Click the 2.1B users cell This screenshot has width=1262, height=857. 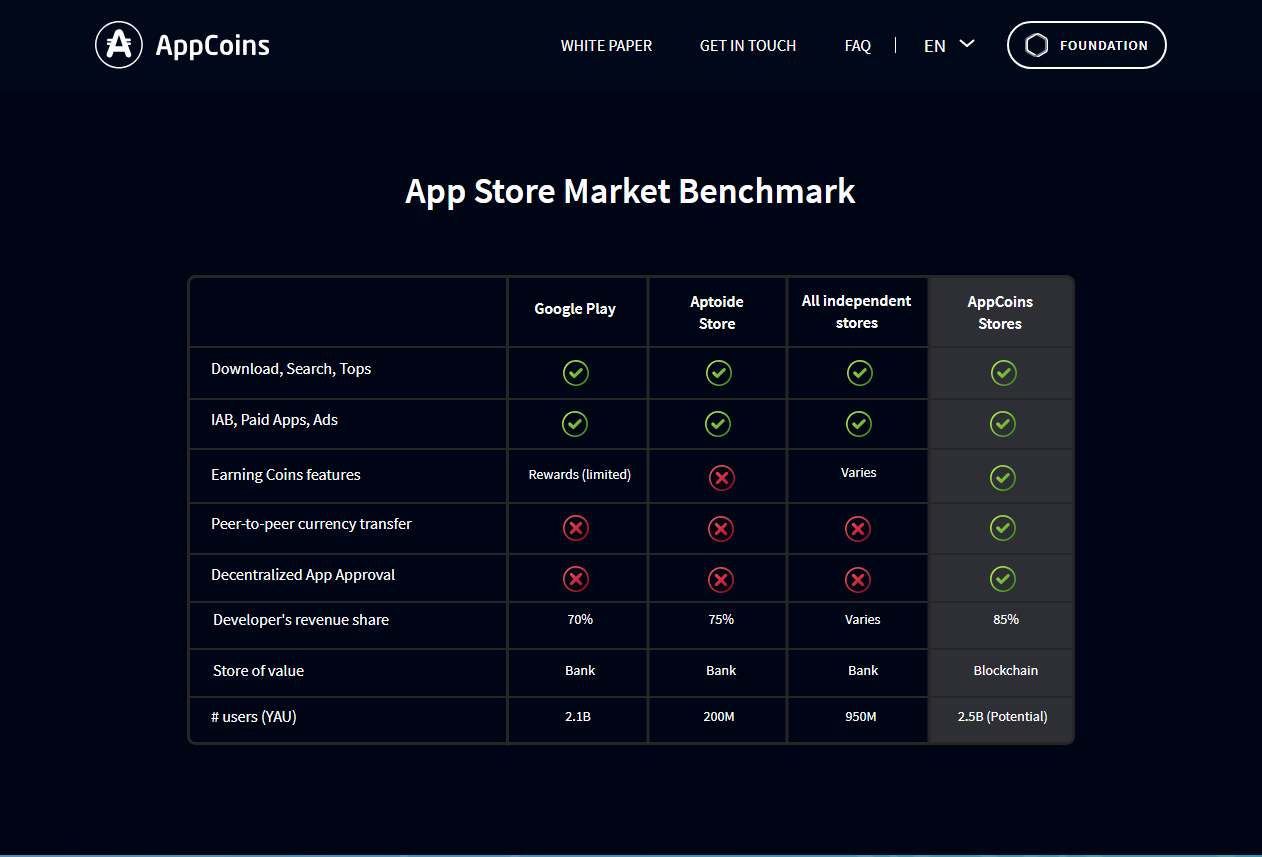tap(579, 717)
